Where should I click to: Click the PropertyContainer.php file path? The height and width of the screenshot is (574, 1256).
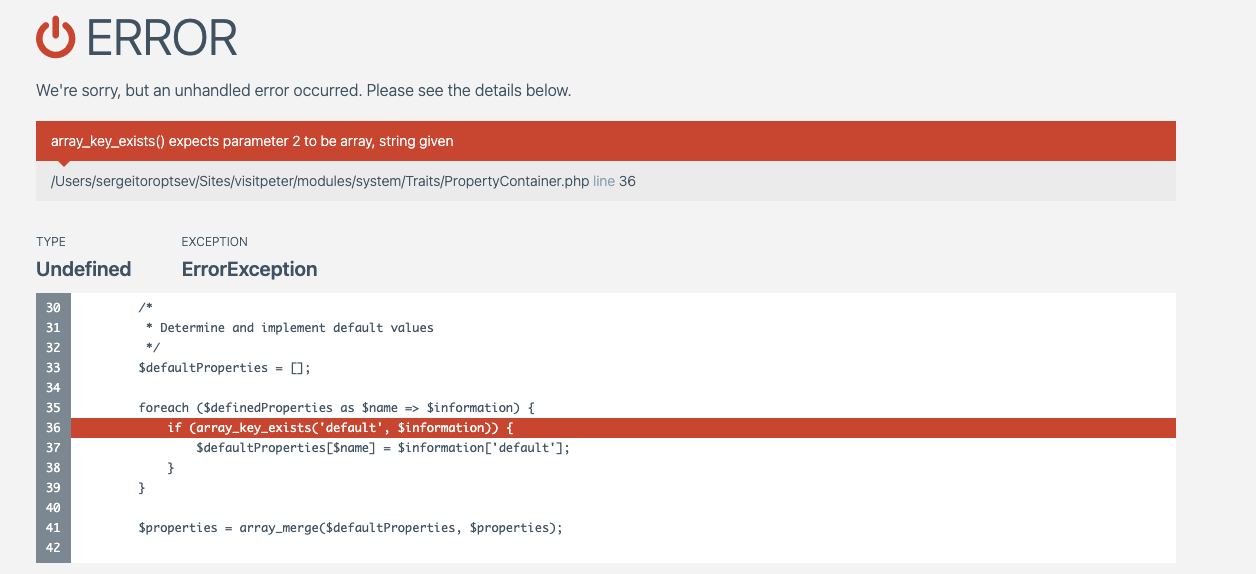coord(320,181)
